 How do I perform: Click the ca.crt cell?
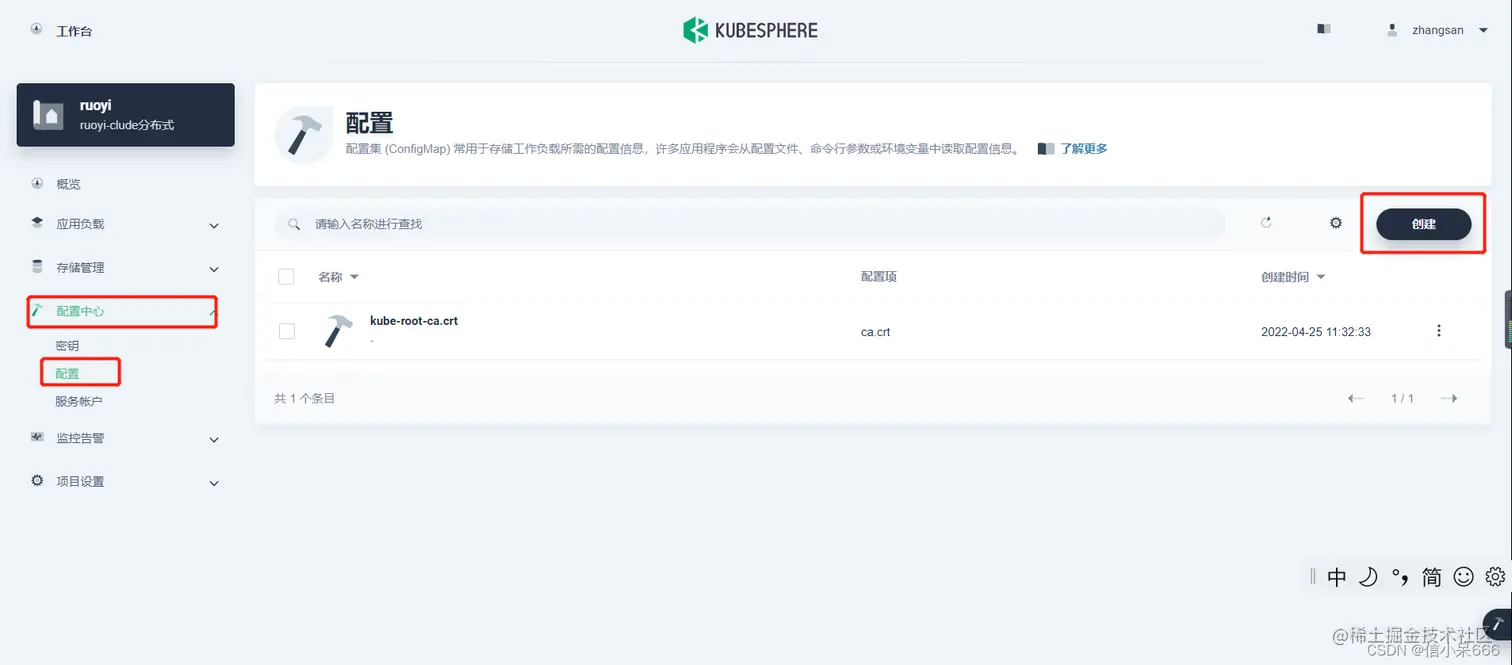875,332
